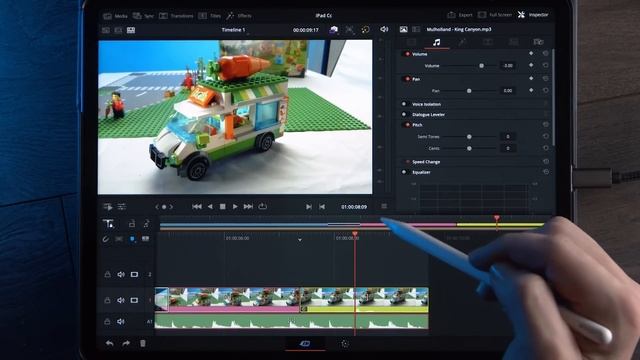Image resolution: width=640 pixels, height=360 pixels.
Task: Reset the Volume parameter value
Action: coord(545,65)
